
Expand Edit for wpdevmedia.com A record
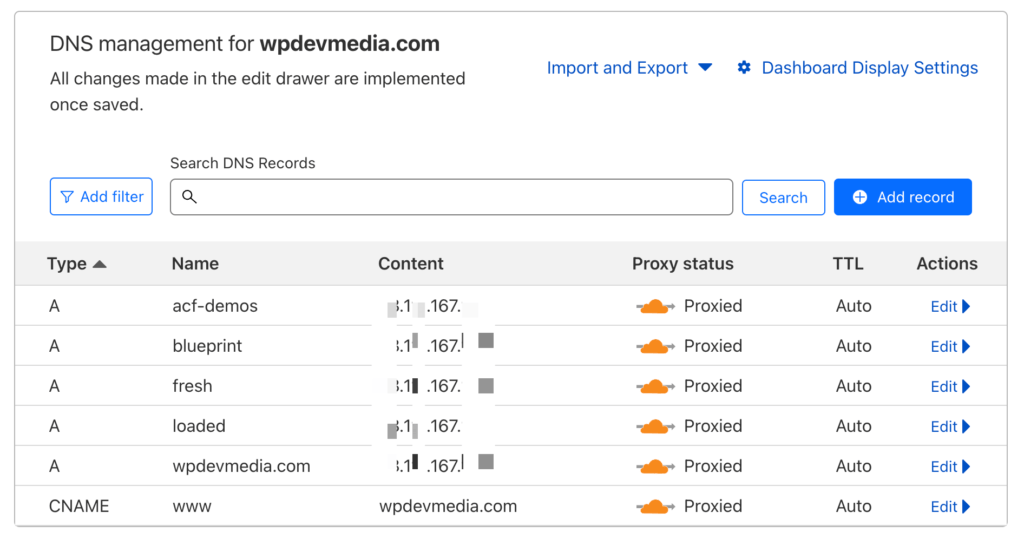(x=950, y=466)
